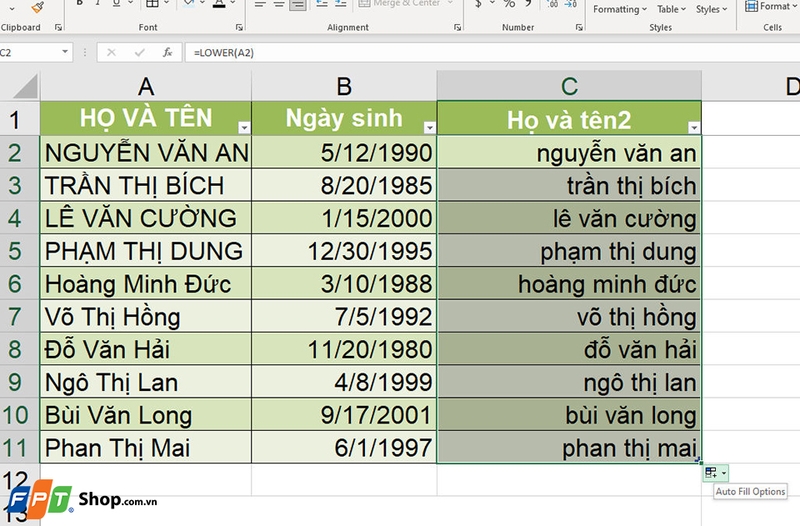Screen dimensions: 800x526
Task: Click the Ngày sinh header cell
Action: pos(344,118)
